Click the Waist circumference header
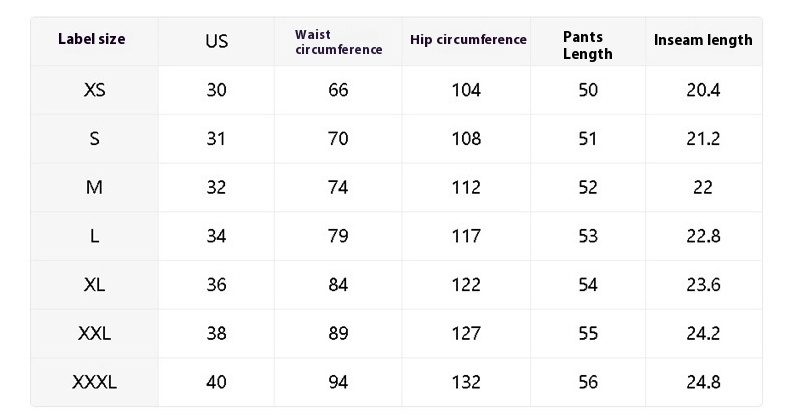This screenshot has width=791, height=416. click(x=338, y=42)
